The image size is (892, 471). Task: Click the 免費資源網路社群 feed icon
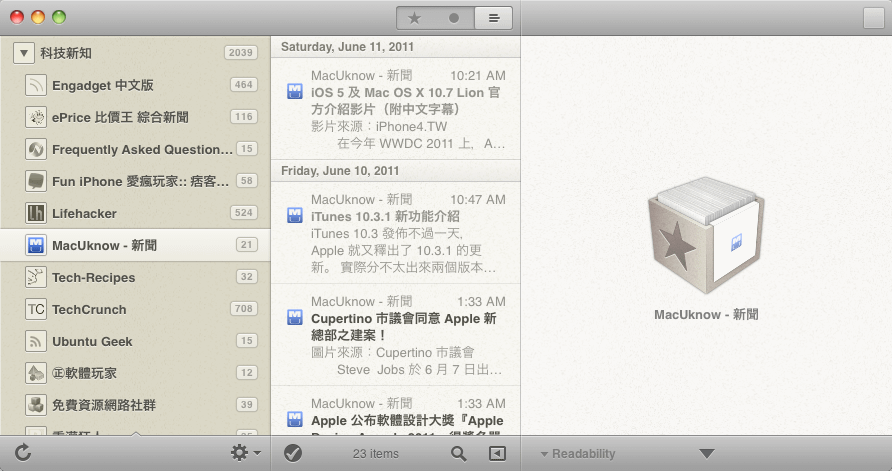click(36, 405)
